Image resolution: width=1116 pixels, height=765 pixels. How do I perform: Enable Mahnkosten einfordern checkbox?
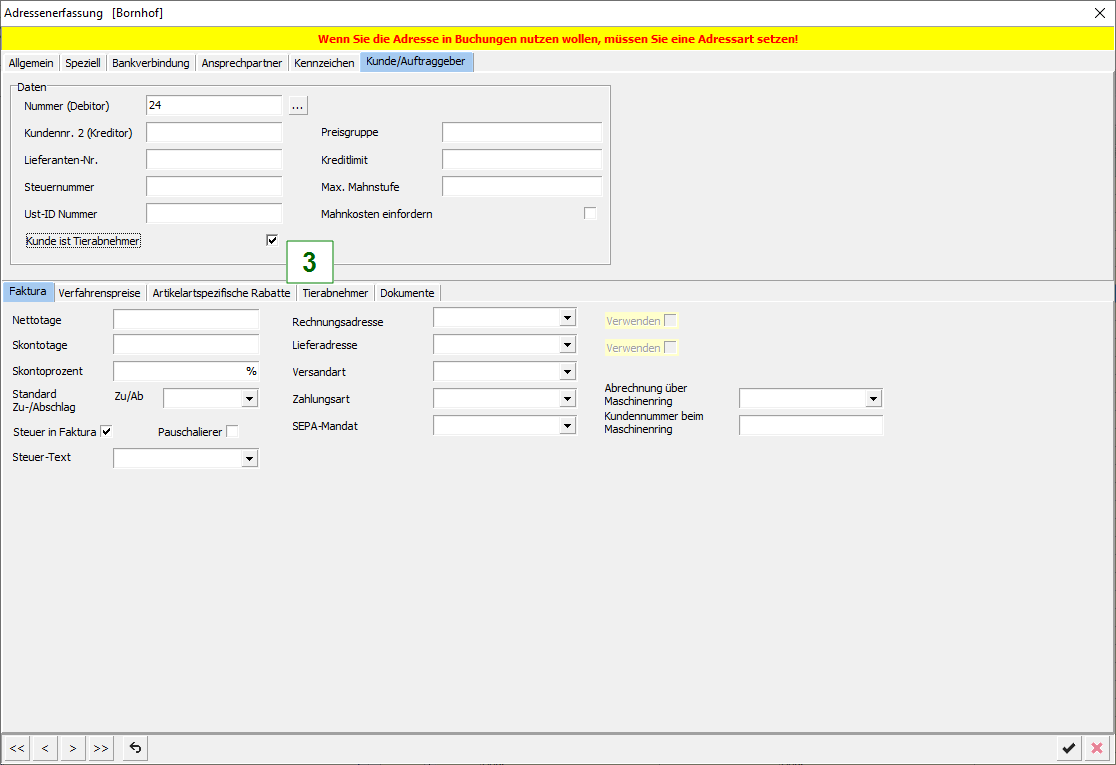pyautogui.click(x=590, y=213)
